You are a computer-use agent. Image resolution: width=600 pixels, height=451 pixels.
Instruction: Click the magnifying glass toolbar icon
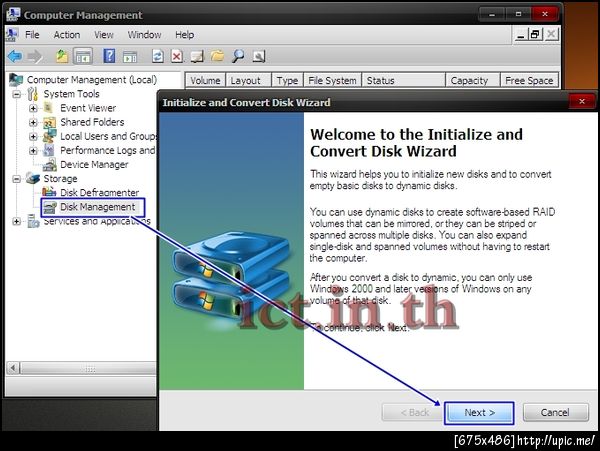[x=238, y=56]
